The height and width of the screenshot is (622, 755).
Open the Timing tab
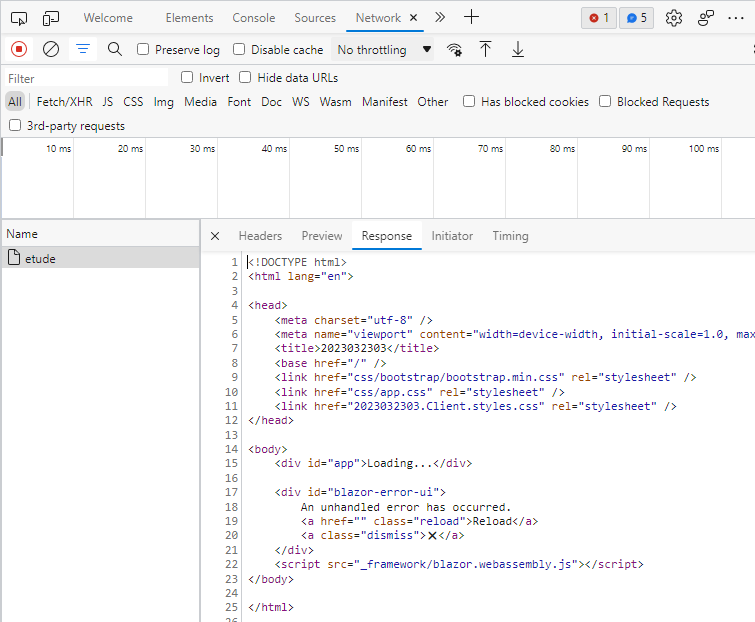coord(510,236)
